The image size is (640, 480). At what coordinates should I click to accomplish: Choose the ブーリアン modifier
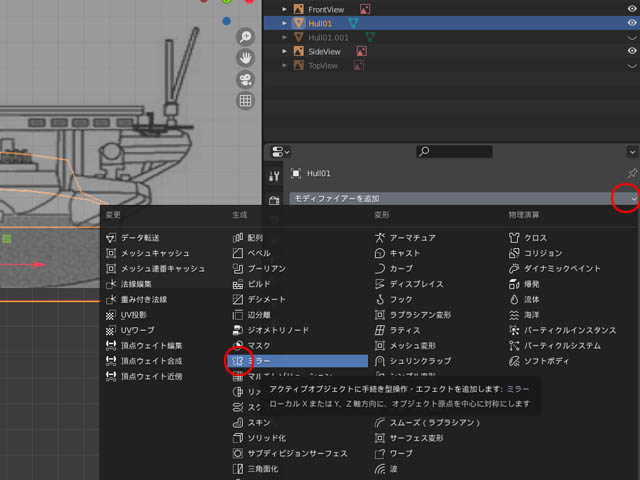259,269
